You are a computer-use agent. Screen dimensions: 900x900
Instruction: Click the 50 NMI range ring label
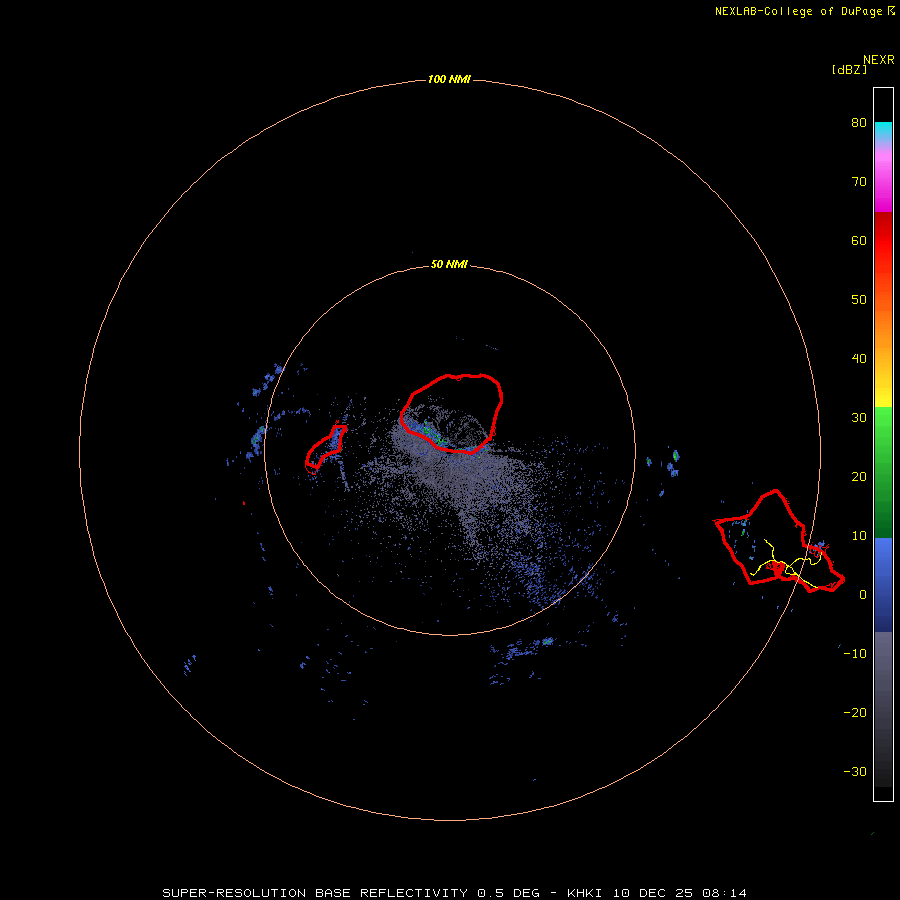coord(449,265)
